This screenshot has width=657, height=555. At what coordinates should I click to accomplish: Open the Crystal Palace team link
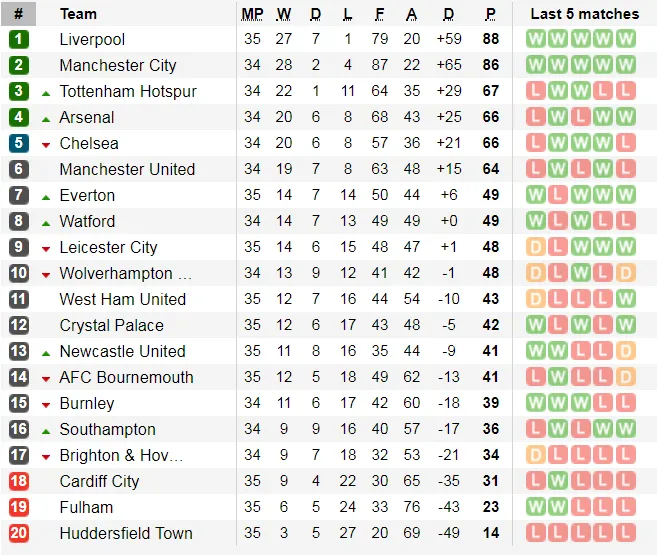coord(112,325)
